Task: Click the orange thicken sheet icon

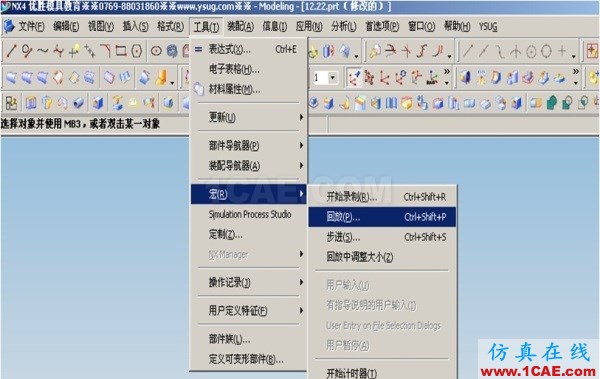Action: click(161, 78)
